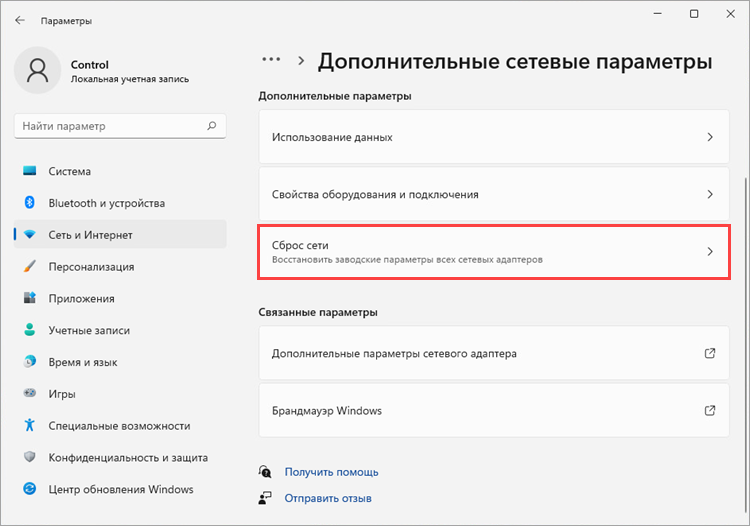
Task: Open Персонализация settings
Action: (x=120, y=267)
